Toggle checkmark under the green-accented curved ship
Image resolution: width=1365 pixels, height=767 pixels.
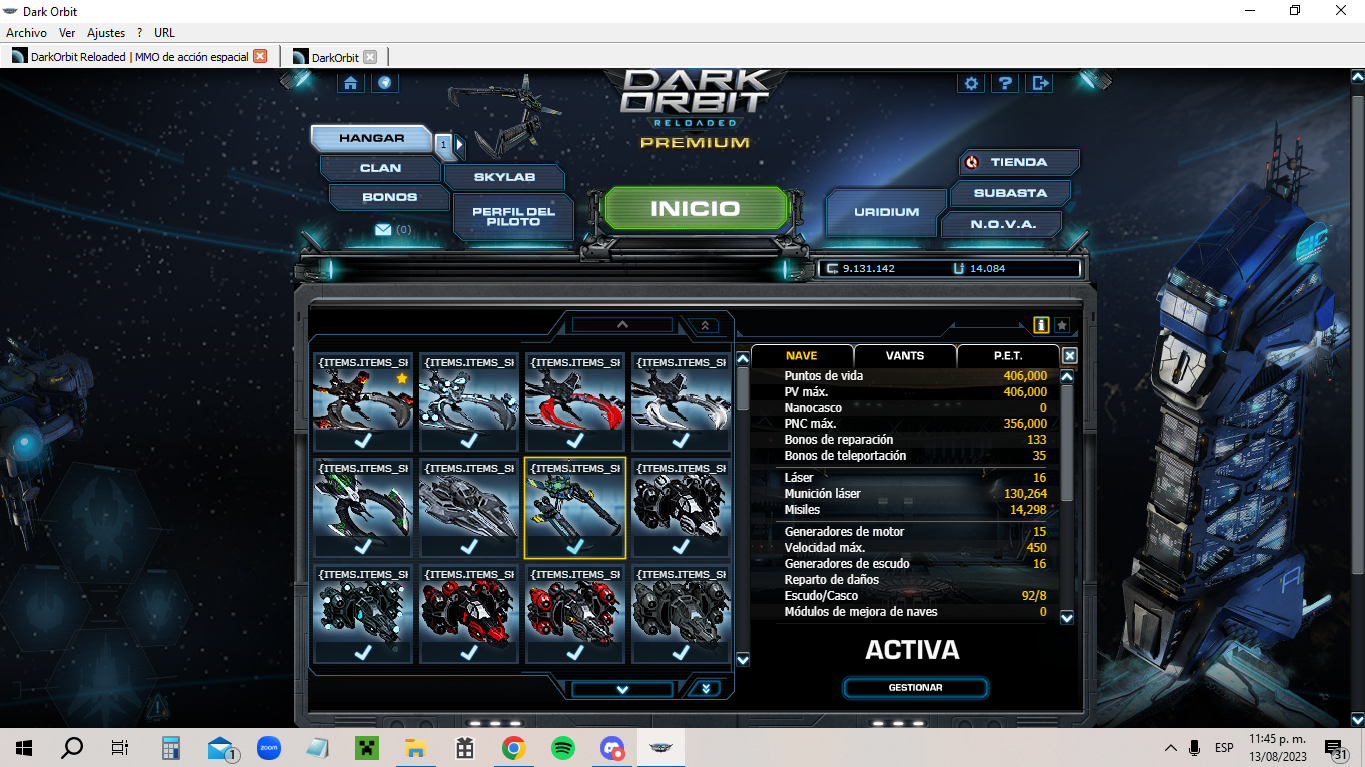click(x=363, y=547)
